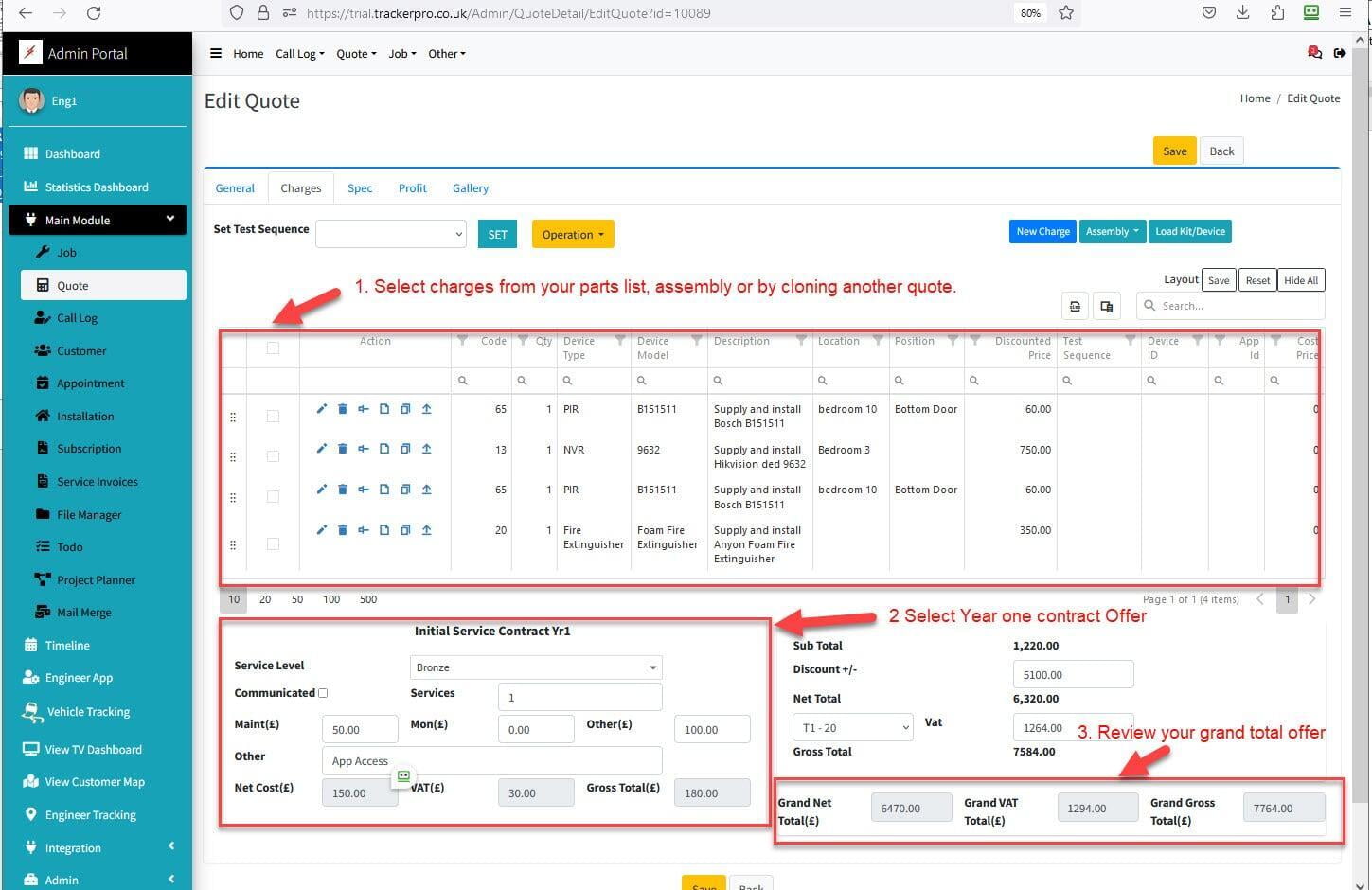1372x890 pixels.
Task: Open the Service Level Bronze dropdown
Action: (535, 667)
